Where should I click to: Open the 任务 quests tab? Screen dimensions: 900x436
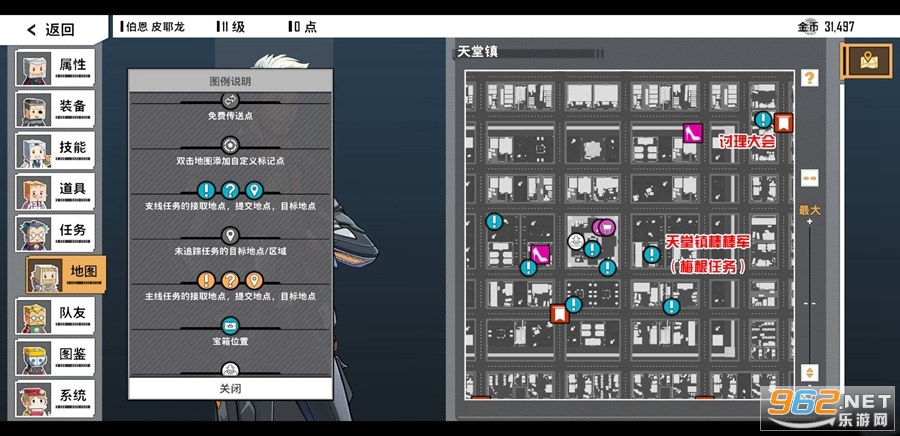click(55, 232)
